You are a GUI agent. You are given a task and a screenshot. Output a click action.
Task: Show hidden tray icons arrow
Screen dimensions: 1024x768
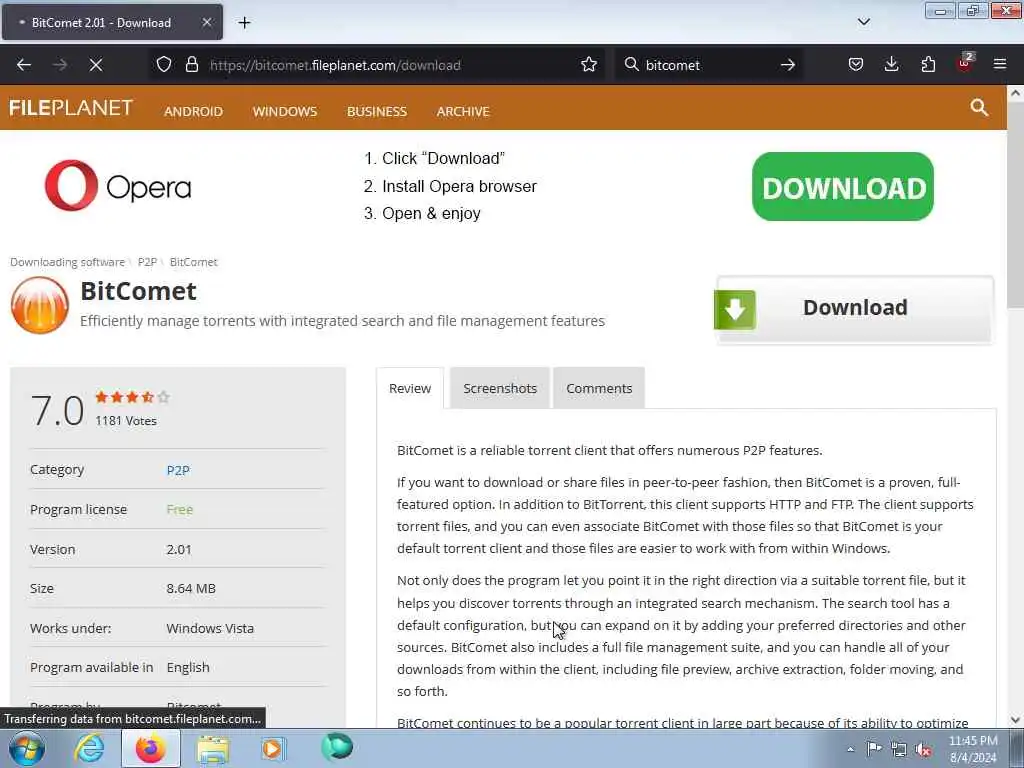click(850, 749)
